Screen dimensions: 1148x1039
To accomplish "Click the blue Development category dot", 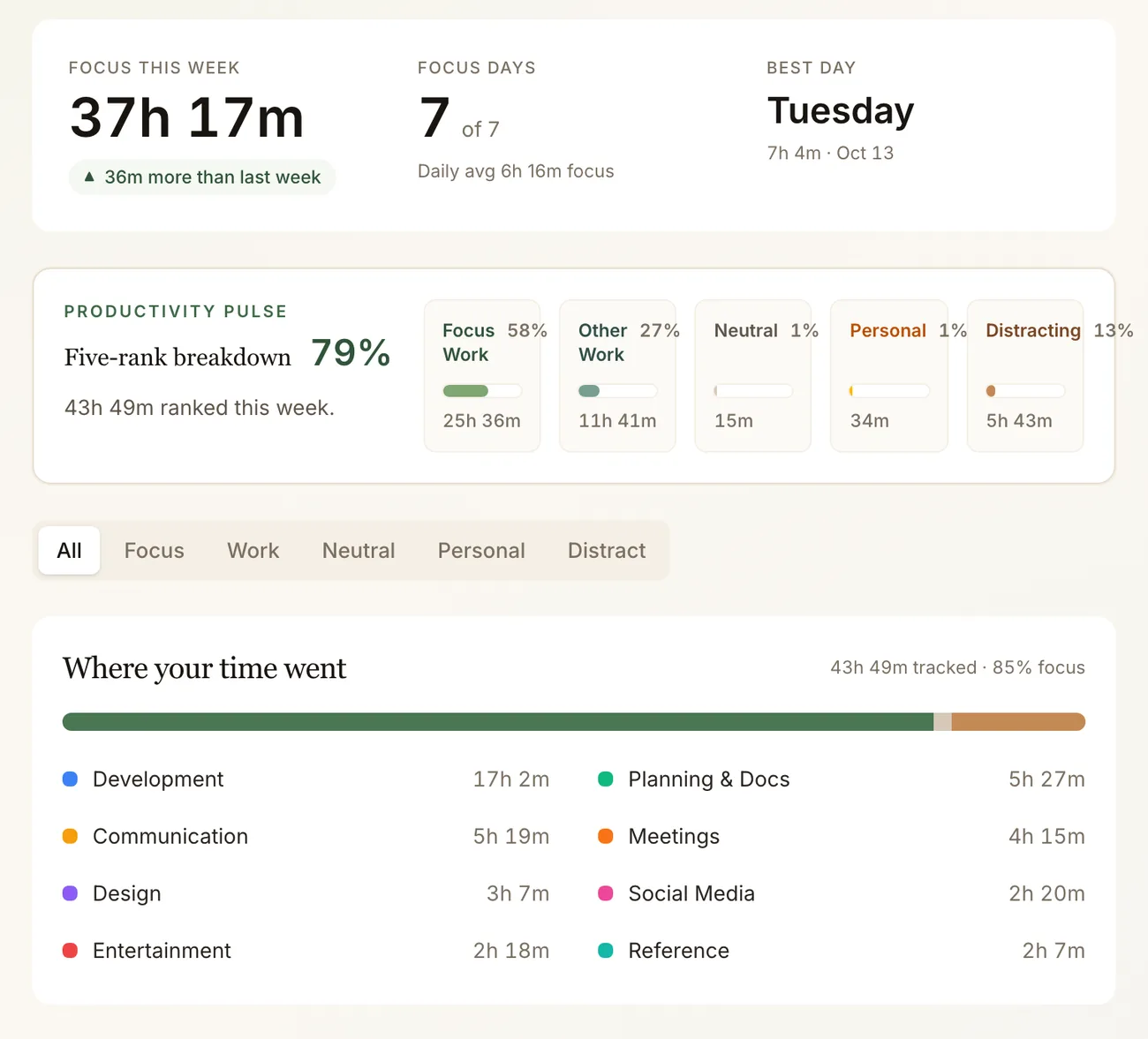I will point(70,779).
